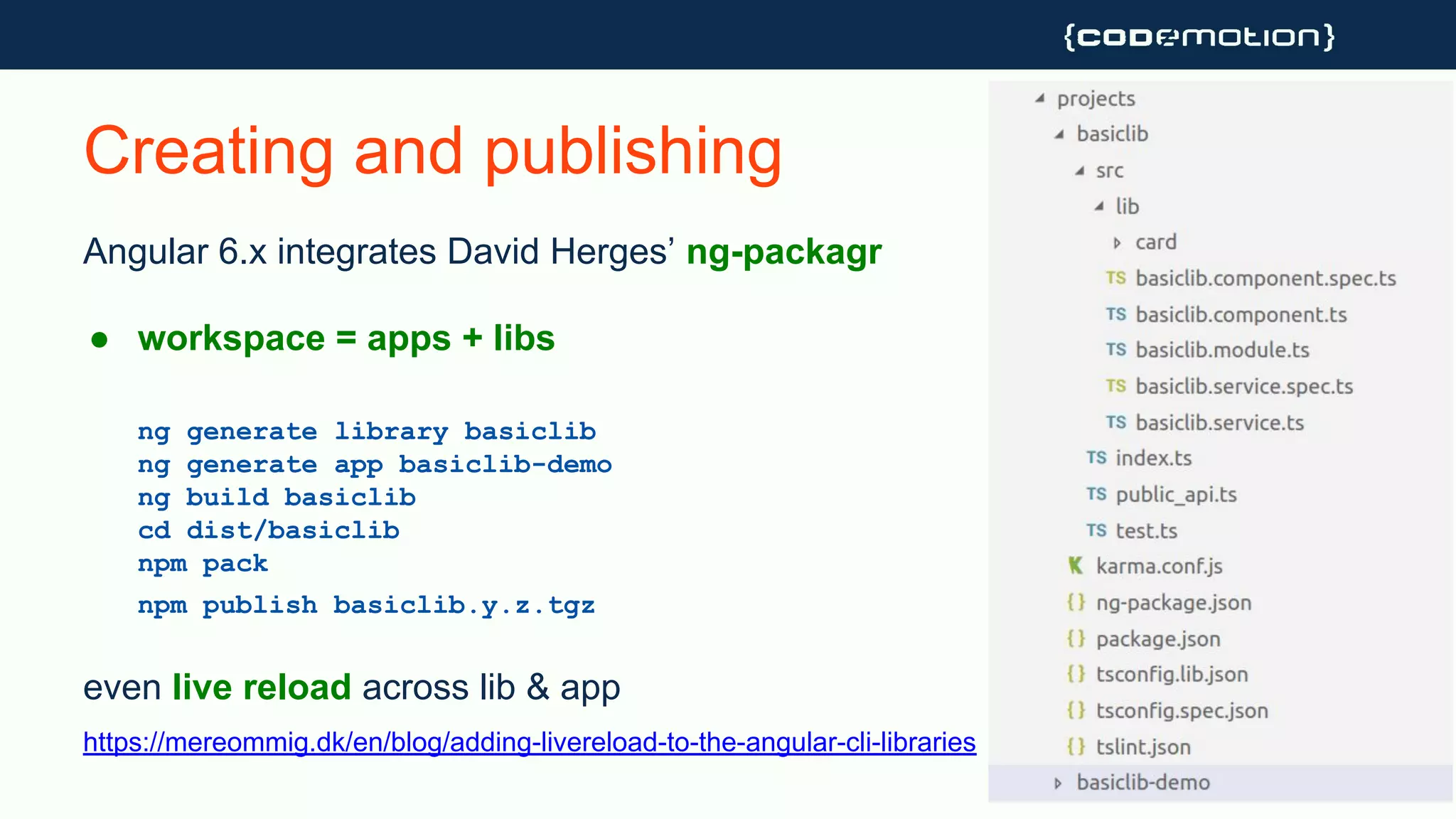This screenshot has width=1456, height=819.
Task: Expand the basiclib-demo folder arrow
Action: click(1058, 783)
